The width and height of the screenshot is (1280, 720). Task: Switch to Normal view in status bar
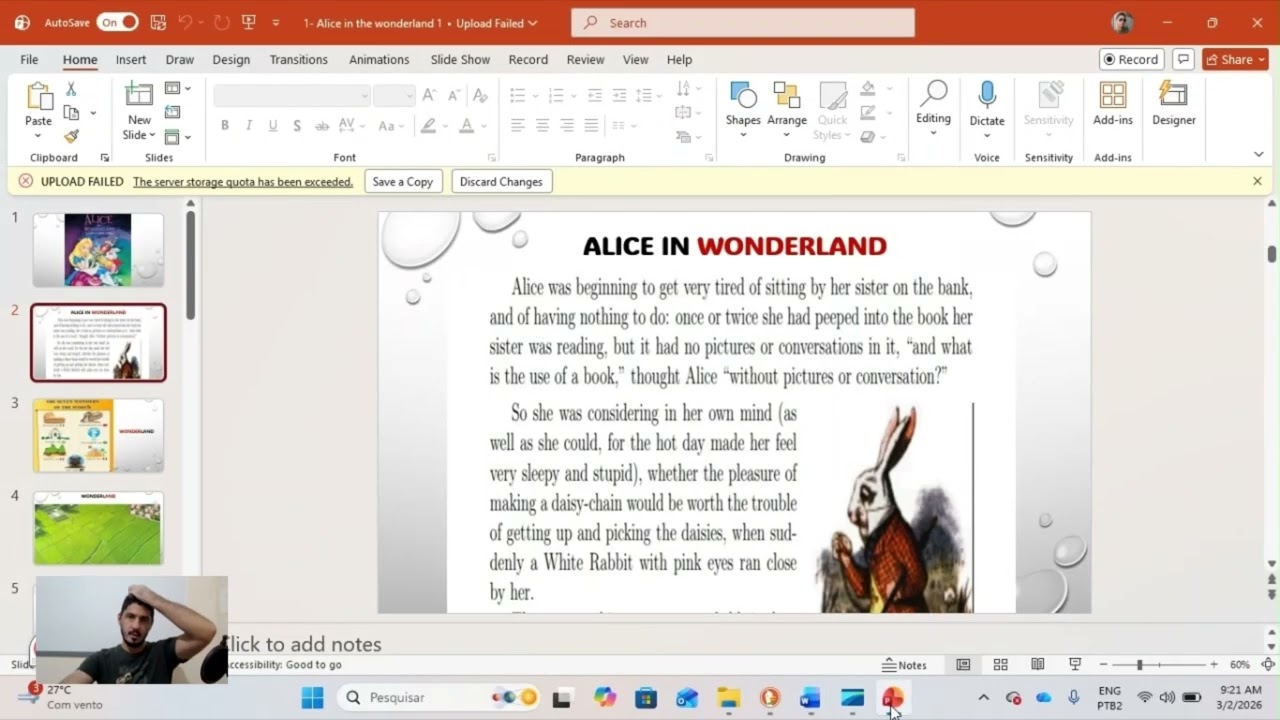click(x=963, y=665)
